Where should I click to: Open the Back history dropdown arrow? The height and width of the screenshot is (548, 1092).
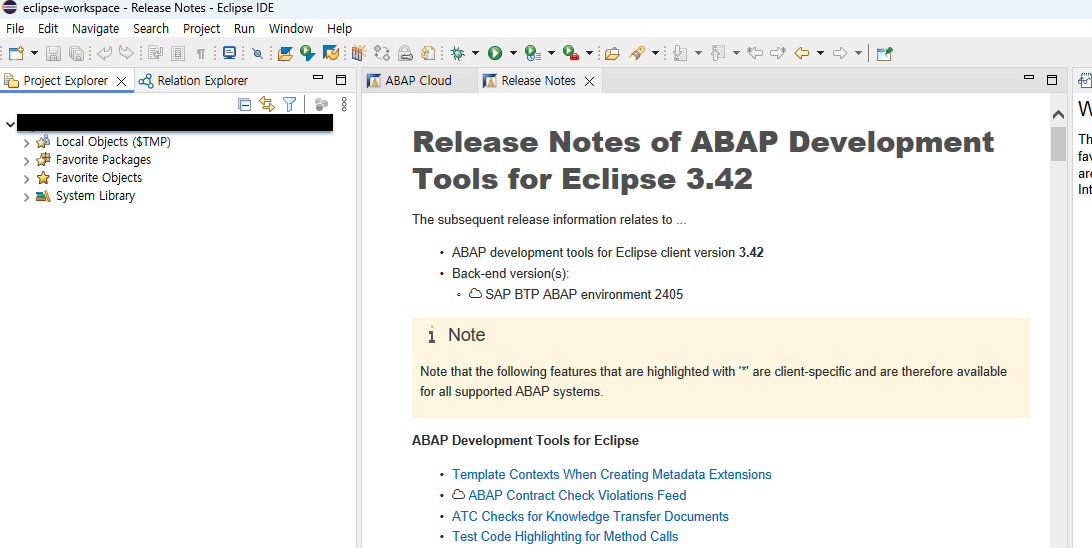[820, 53]
